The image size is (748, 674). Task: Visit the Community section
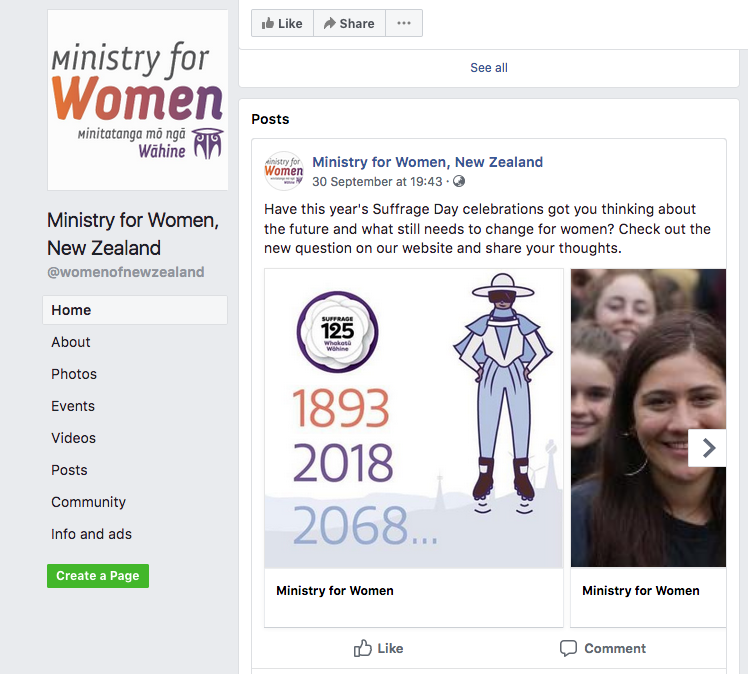[x=88, y=502]
